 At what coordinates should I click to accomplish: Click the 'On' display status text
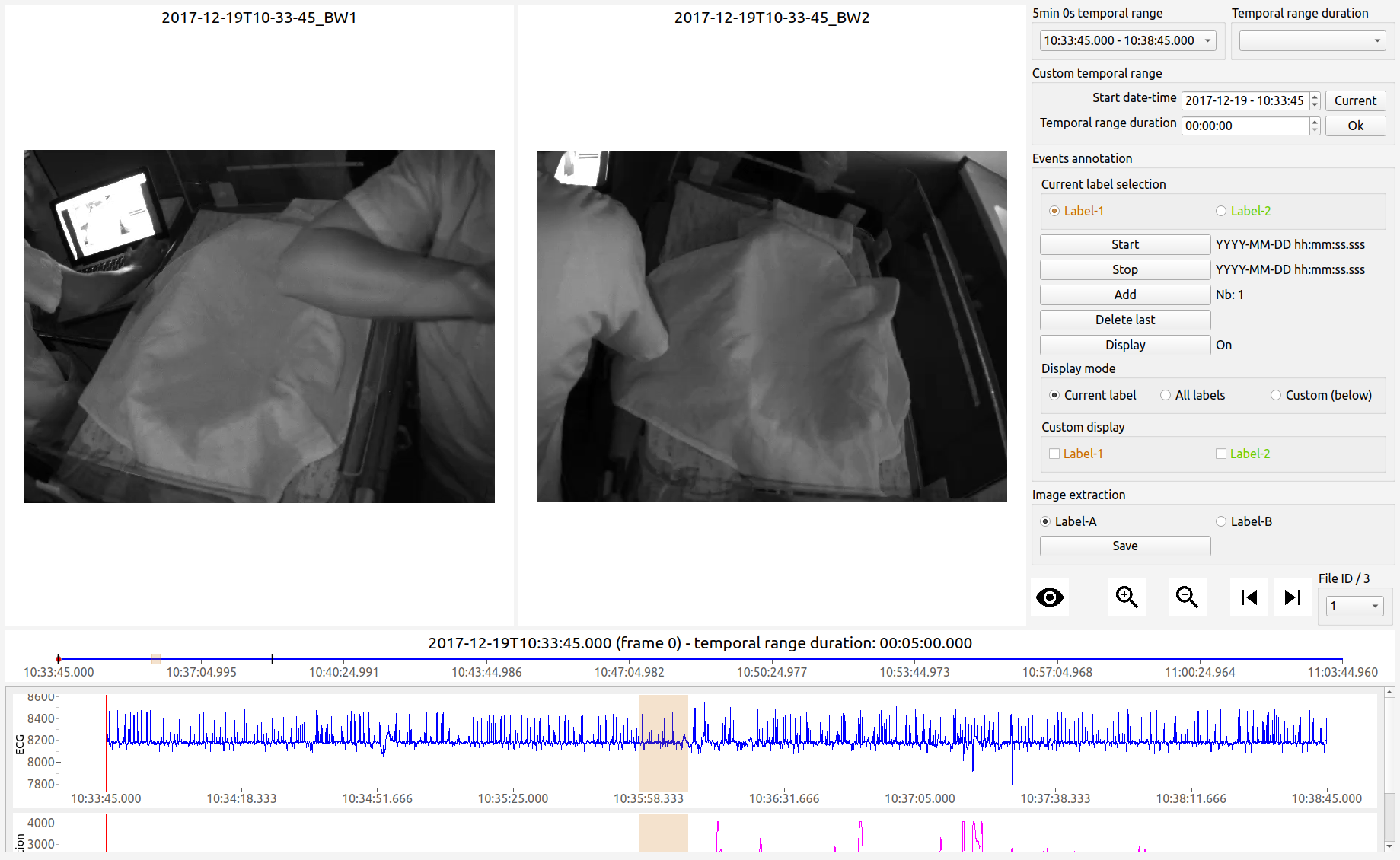[1223, 345]
